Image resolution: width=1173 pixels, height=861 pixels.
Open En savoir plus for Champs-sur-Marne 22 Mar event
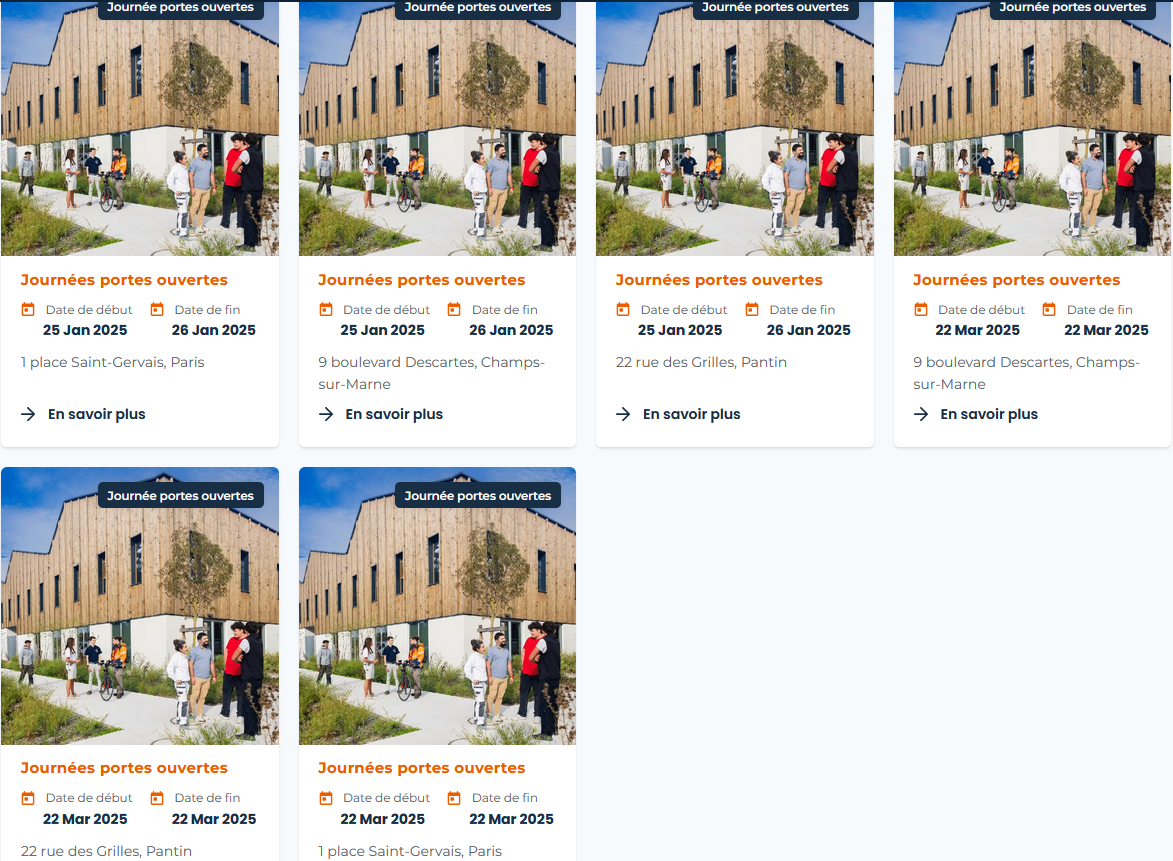coord(976,414)
